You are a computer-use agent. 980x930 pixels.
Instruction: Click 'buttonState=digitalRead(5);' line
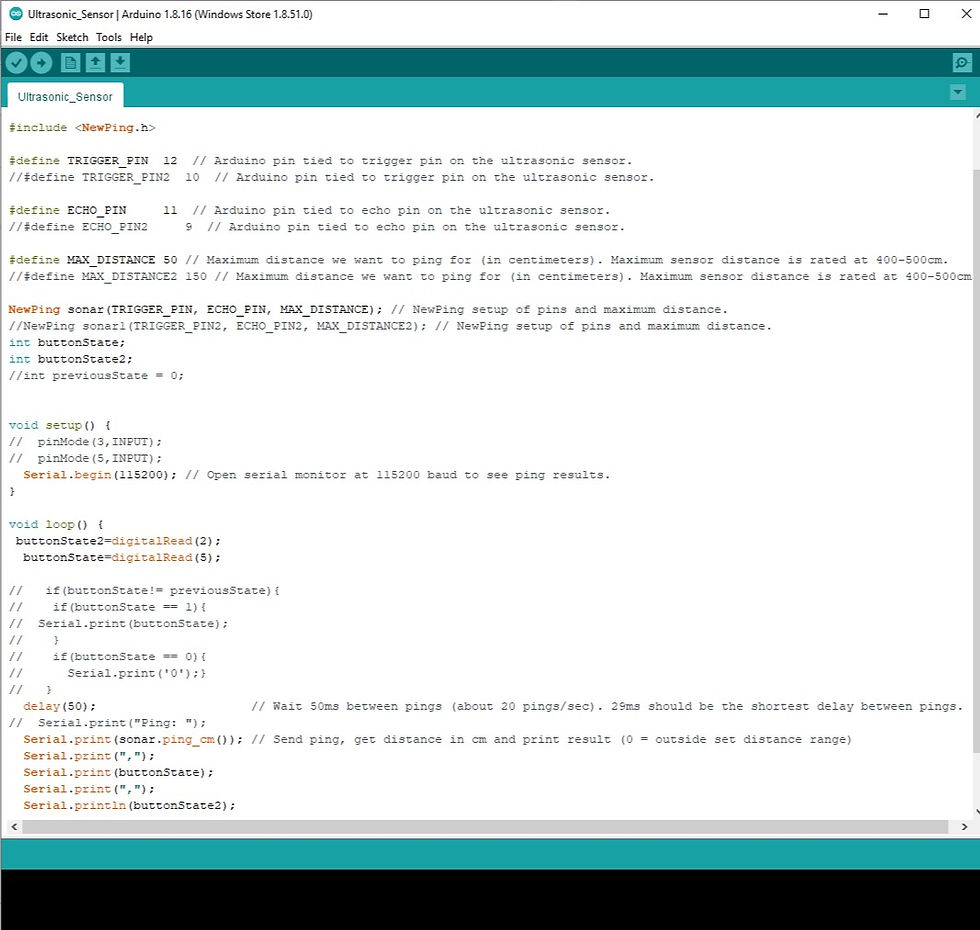pos(122,557)
